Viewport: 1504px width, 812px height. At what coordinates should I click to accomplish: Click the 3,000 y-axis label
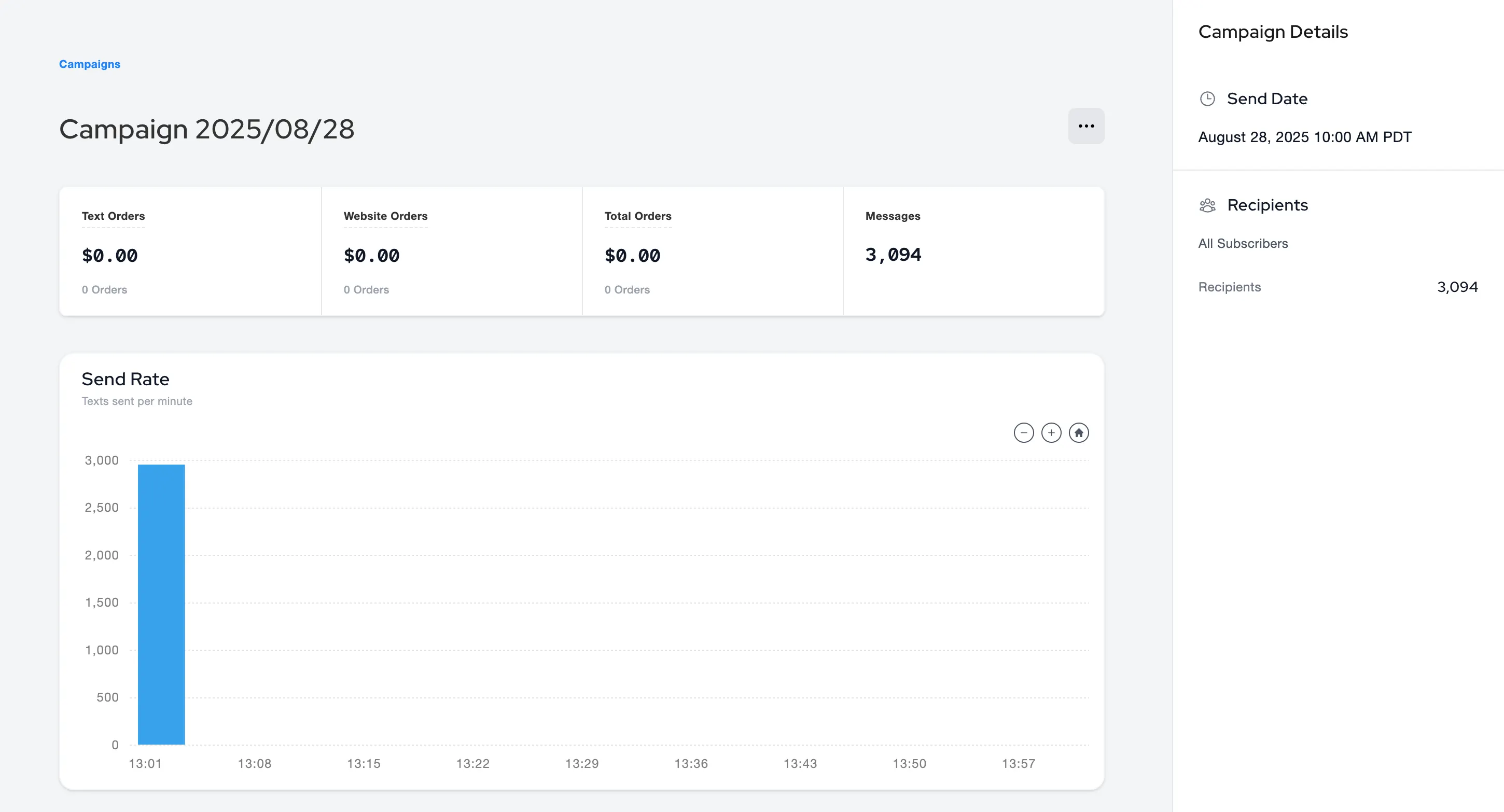coord(102,460)
